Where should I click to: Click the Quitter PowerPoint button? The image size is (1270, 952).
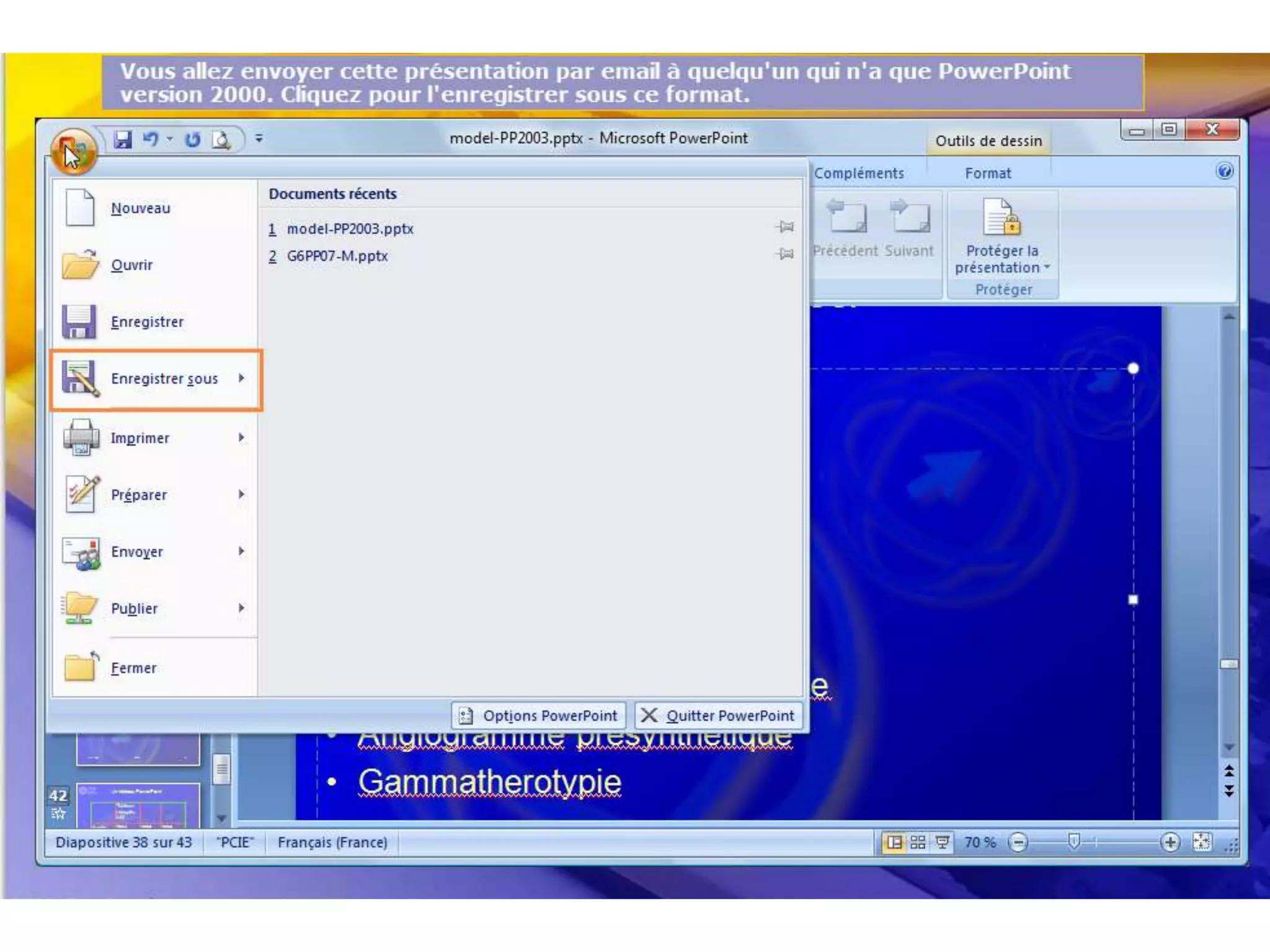719,715
